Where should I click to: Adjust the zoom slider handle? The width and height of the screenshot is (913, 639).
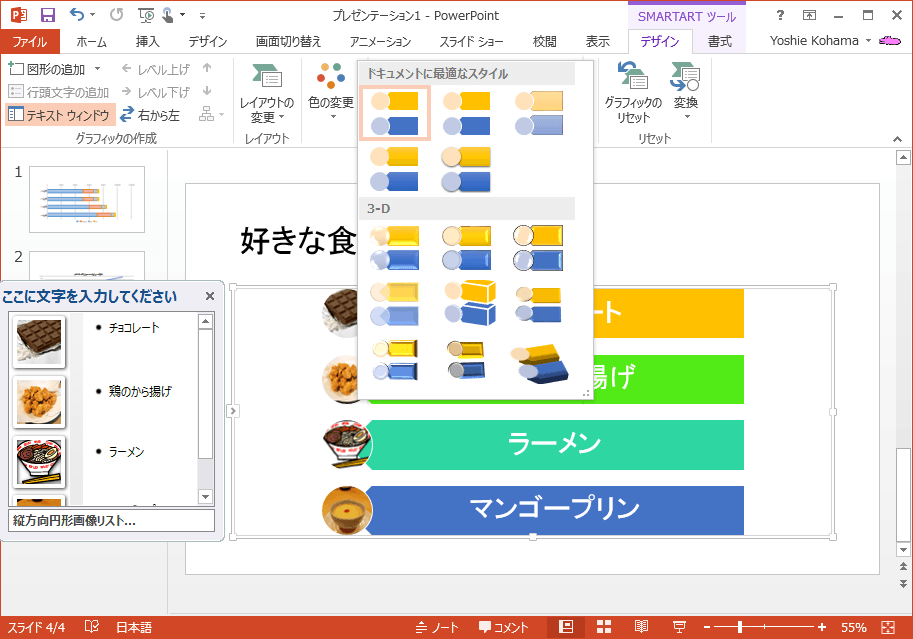coord(739,627)
